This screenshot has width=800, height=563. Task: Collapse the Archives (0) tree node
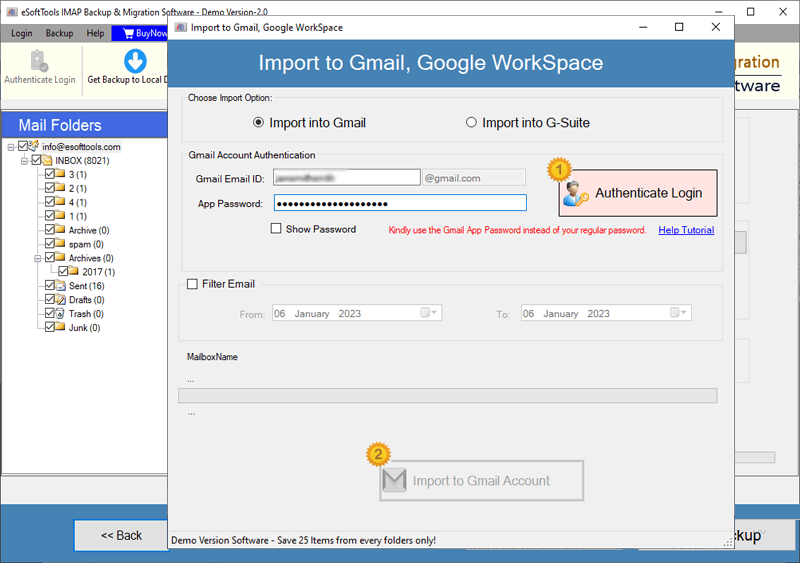pyautogui.click(x=37, y=258)
